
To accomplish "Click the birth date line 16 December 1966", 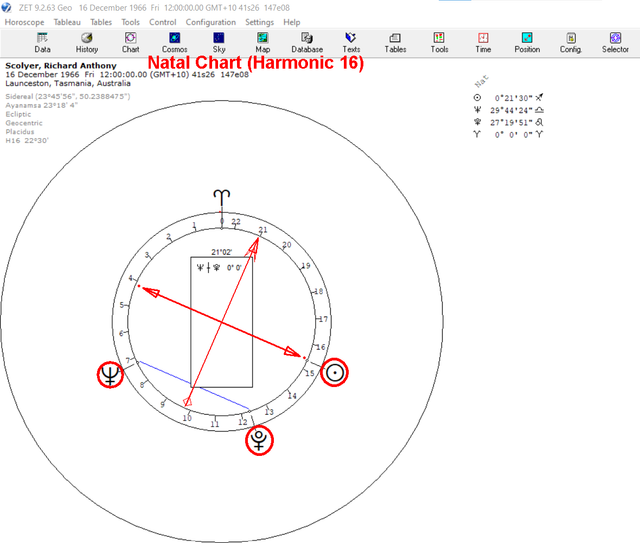I will (127, 74).
